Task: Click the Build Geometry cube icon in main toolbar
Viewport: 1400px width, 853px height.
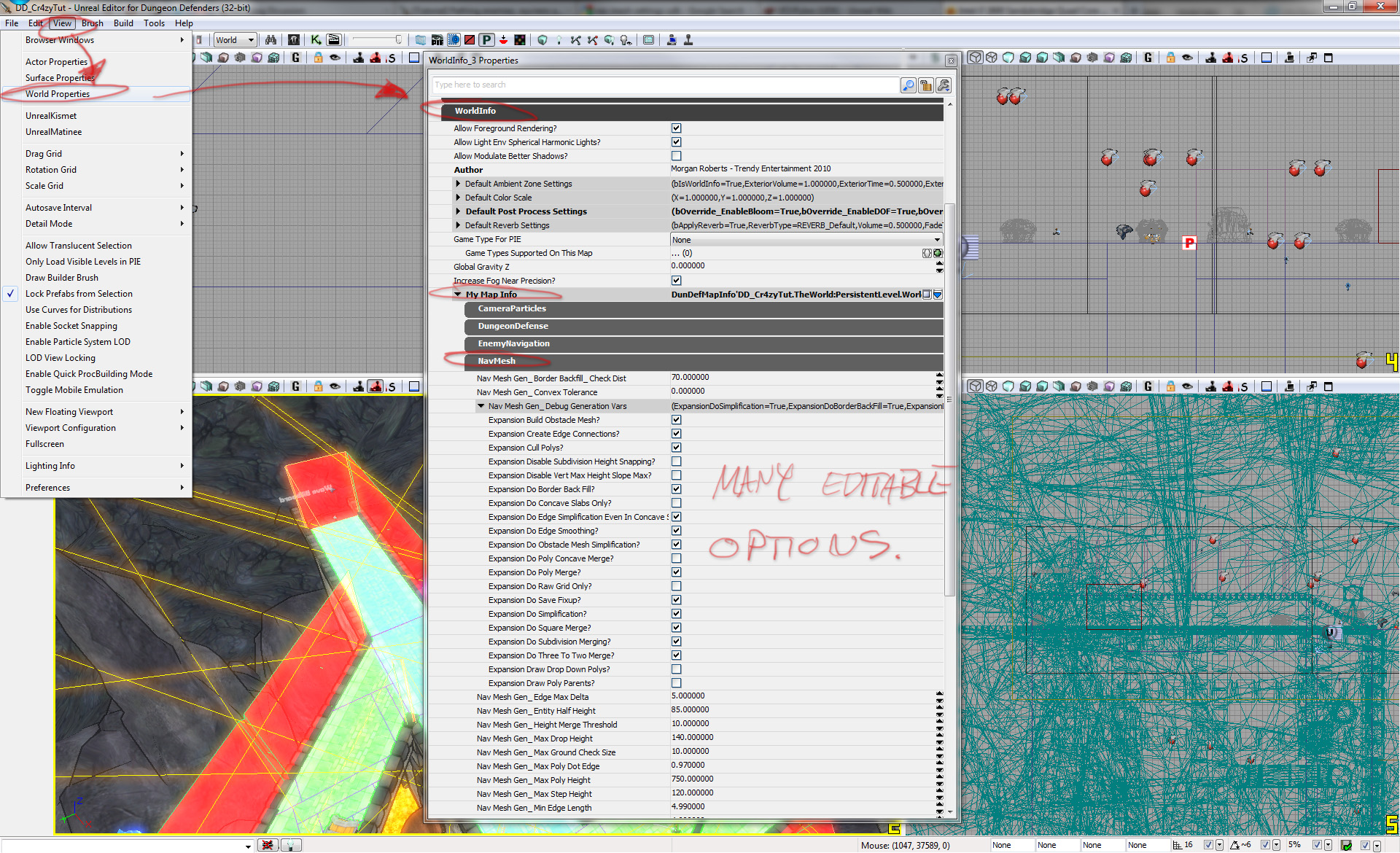Action: click(542, 40)
